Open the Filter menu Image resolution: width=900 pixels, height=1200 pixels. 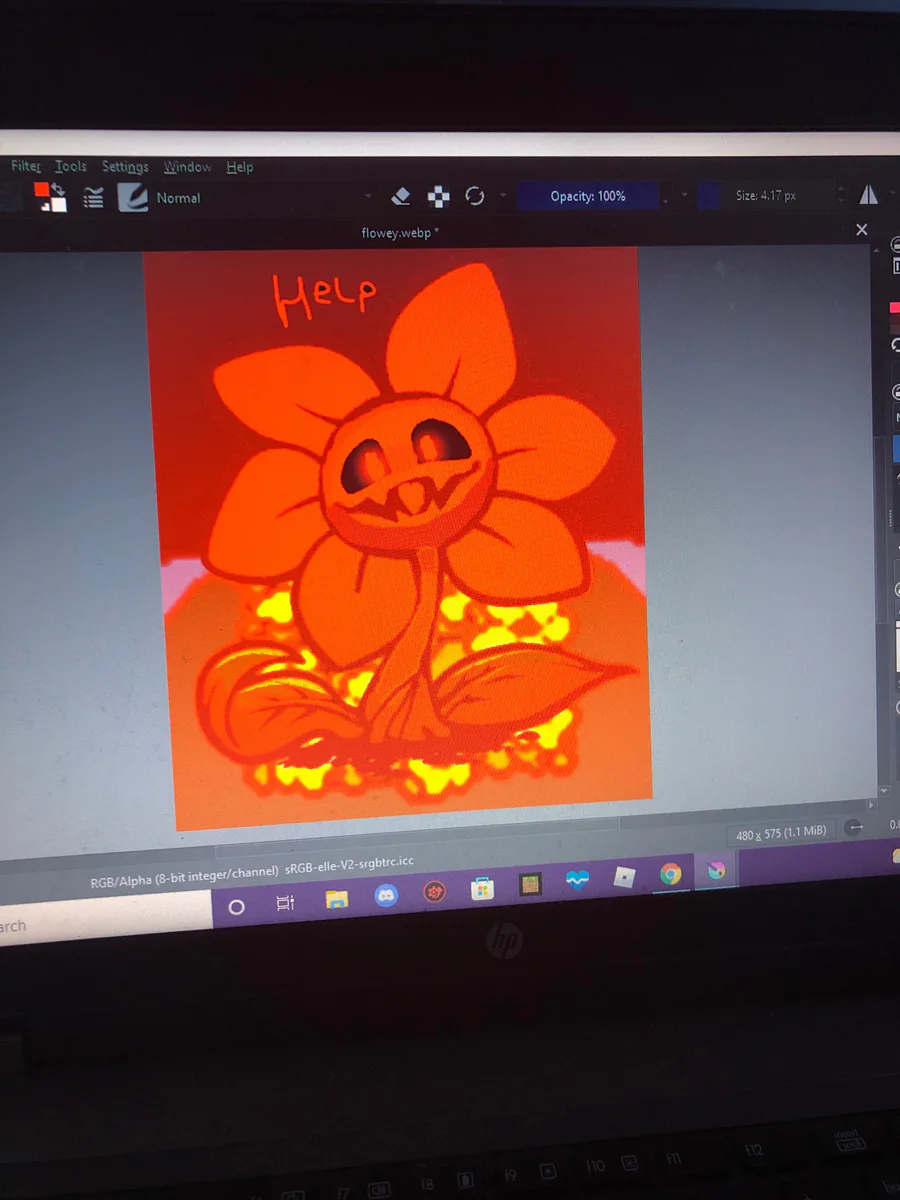[26, 166]
